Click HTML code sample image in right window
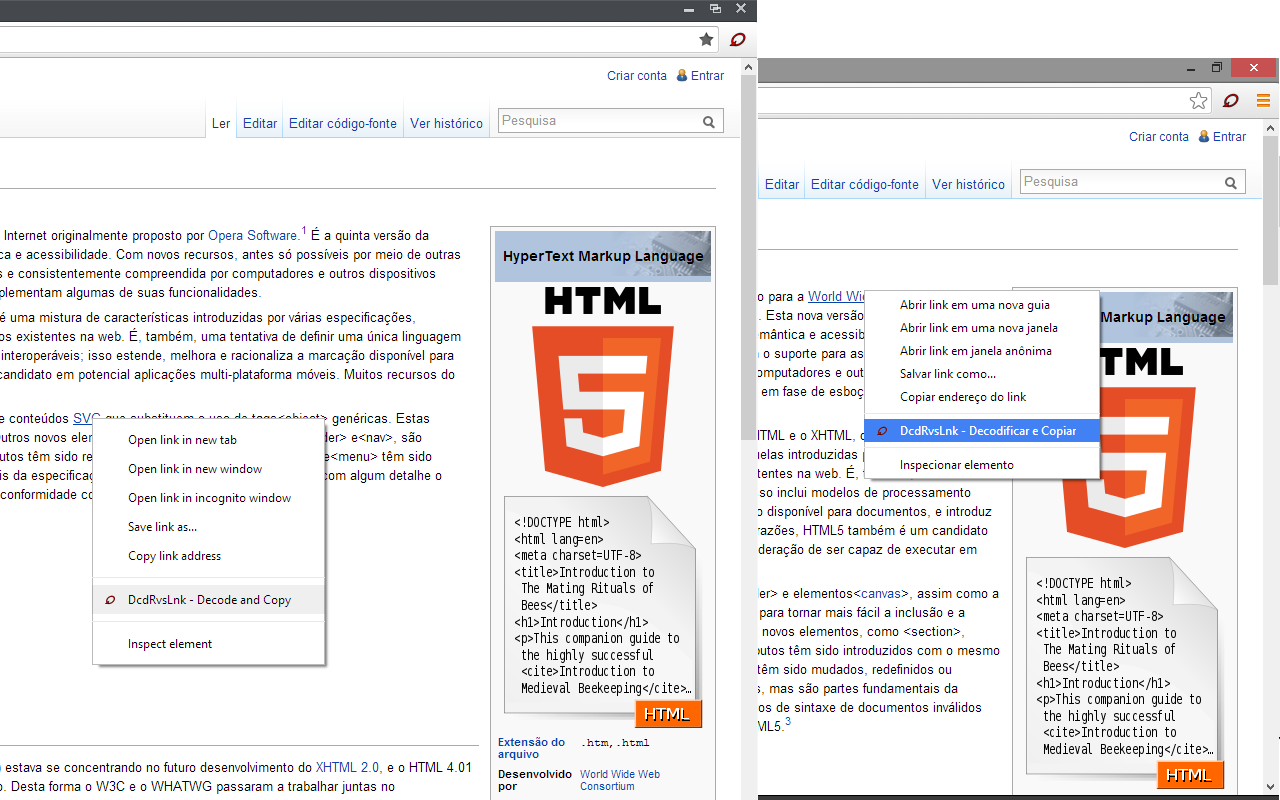The image size is (1280, 800). tap(1125, 672)
